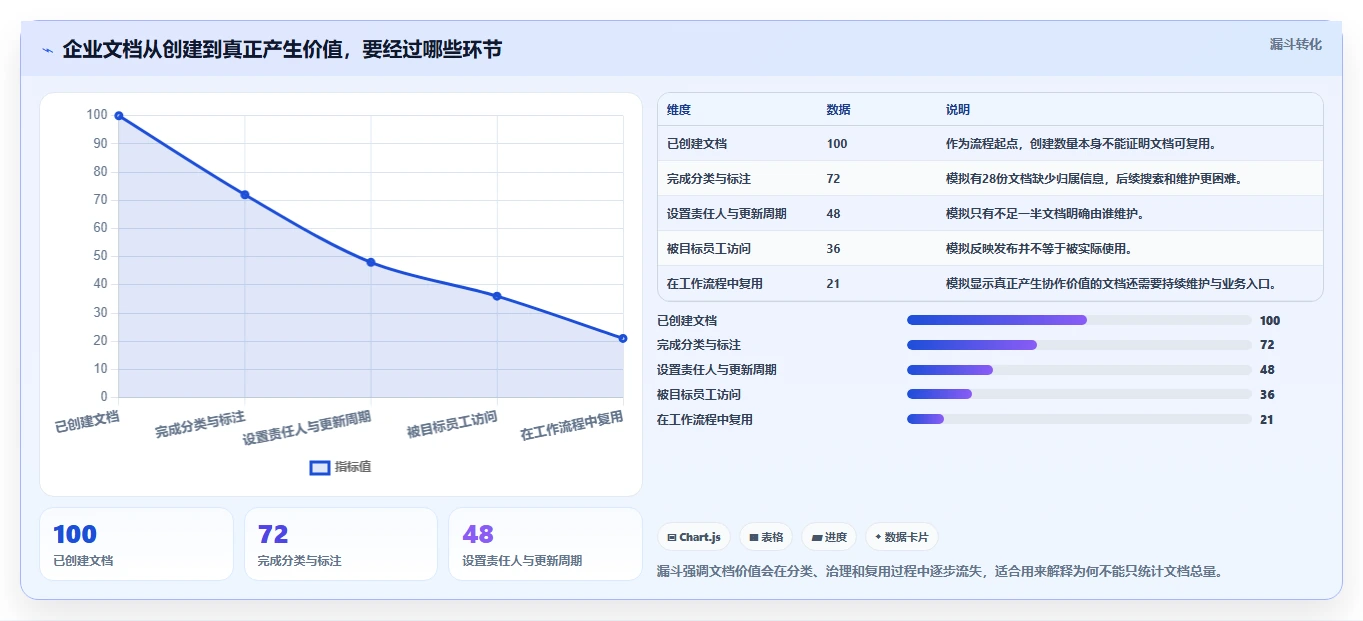Click the description starting 模拟只有不足一半
Viewport: 1363px width, 621px height.
point(1045,214)
